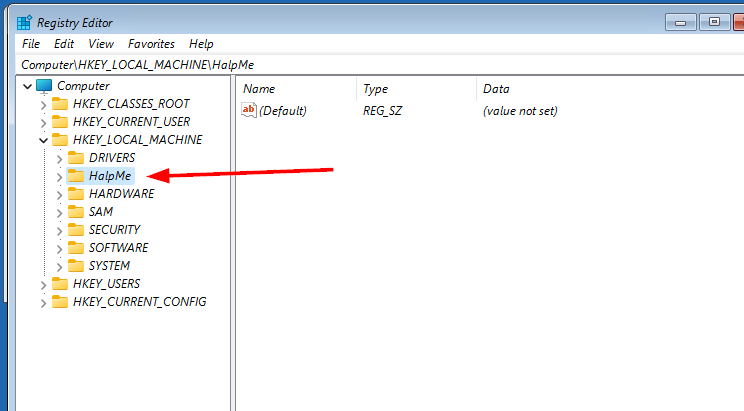Click the HalpMe key folder icon
The width and height of the screenshot is (744, 411).
pyautogui.click(x=76, y=176)
